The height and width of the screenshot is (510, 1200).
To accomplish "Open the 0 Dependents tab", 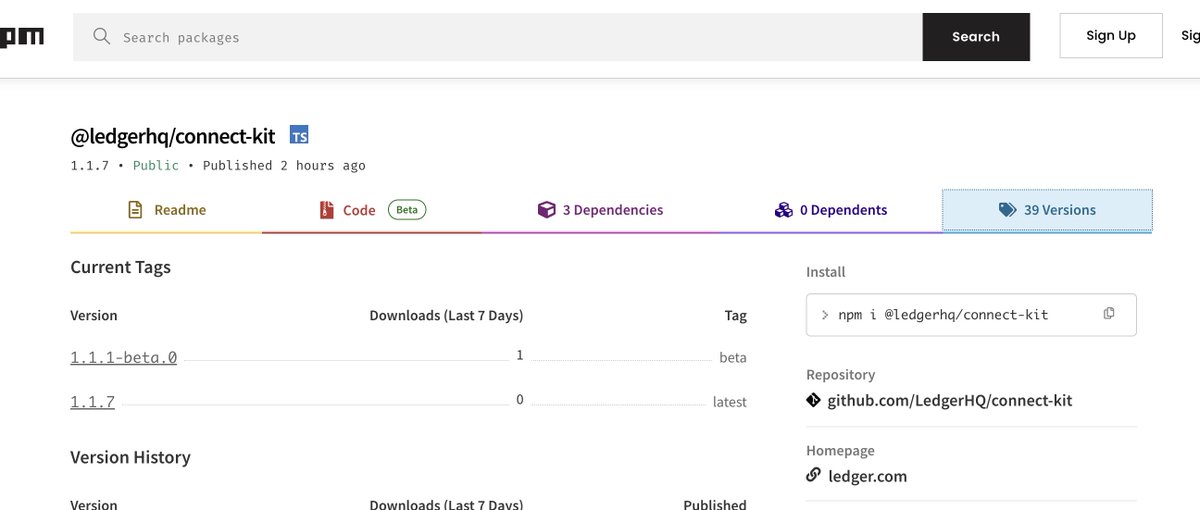I will (830, 210).
